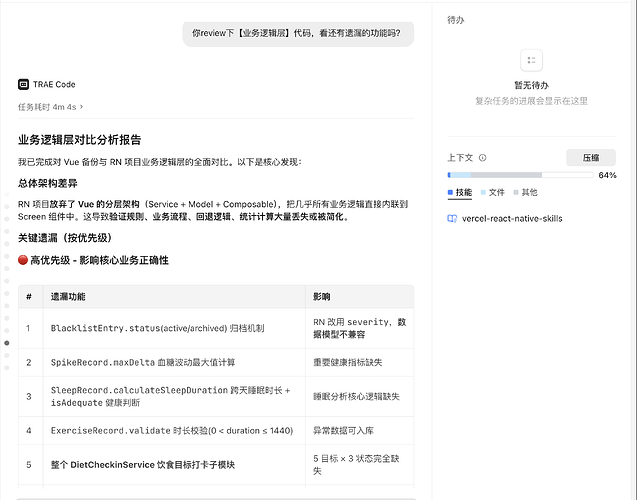Image resolution: width=637 pixels, height=500 pixels.
Task: Click the 暂无待办 label
Action: [531, 85]
